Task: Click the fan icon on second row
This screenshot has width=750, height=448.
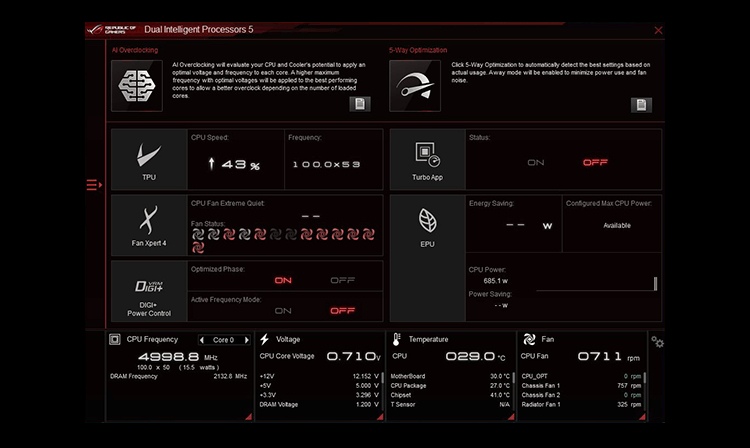Action: [x=198, y=247]
